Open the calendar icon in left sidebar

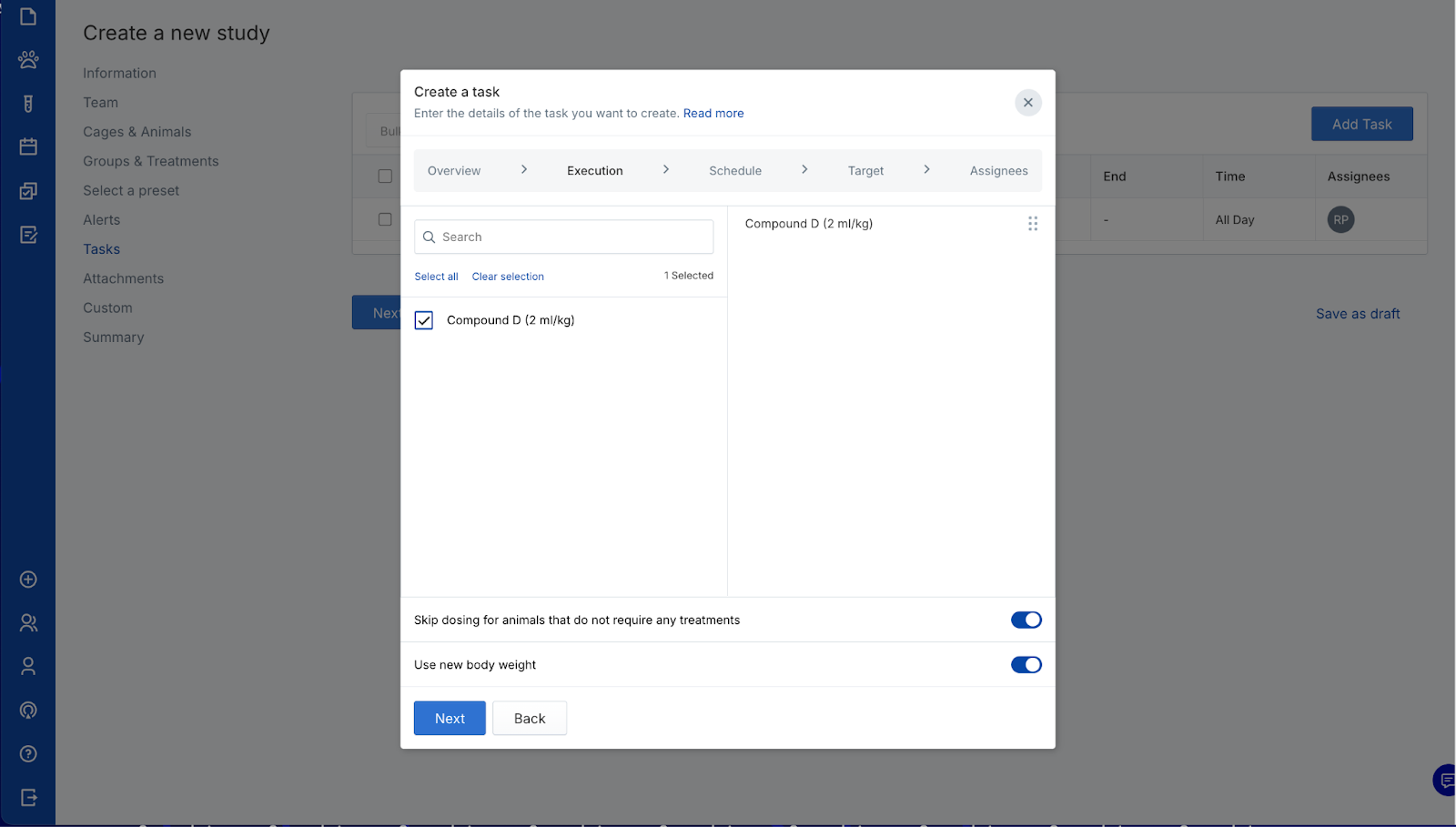point(28,146)
